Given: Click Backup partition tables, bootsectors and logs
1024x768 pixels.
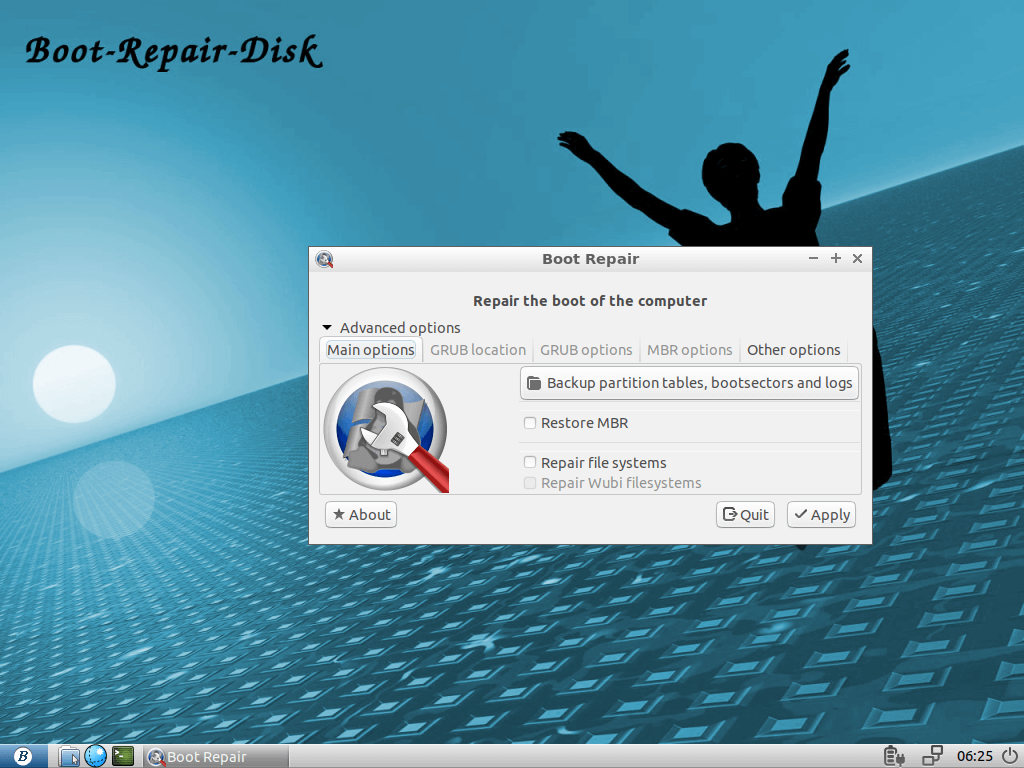Looking at the screenshot, I should tap(689, 383).
